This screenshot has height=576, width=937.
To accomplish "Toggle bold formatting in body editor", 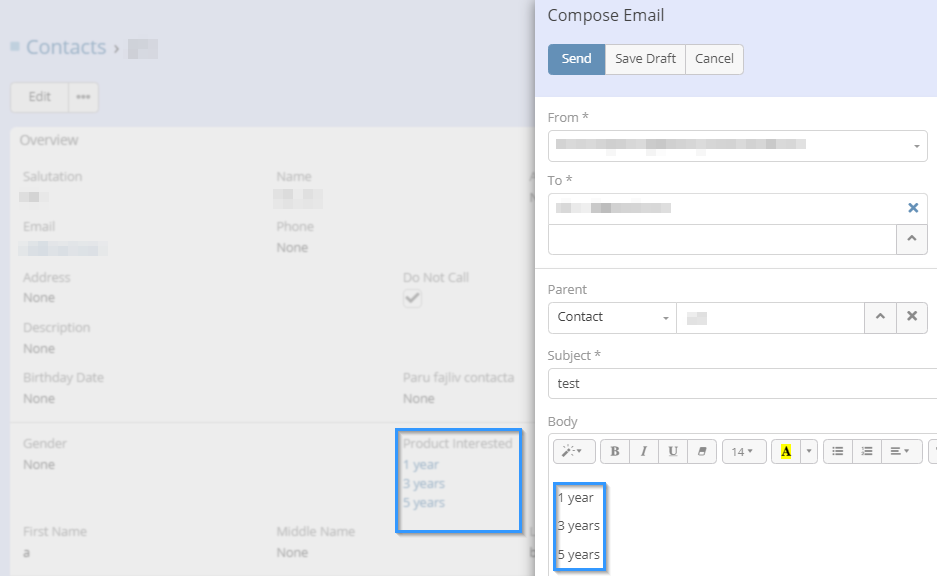I will coord(614,451).
